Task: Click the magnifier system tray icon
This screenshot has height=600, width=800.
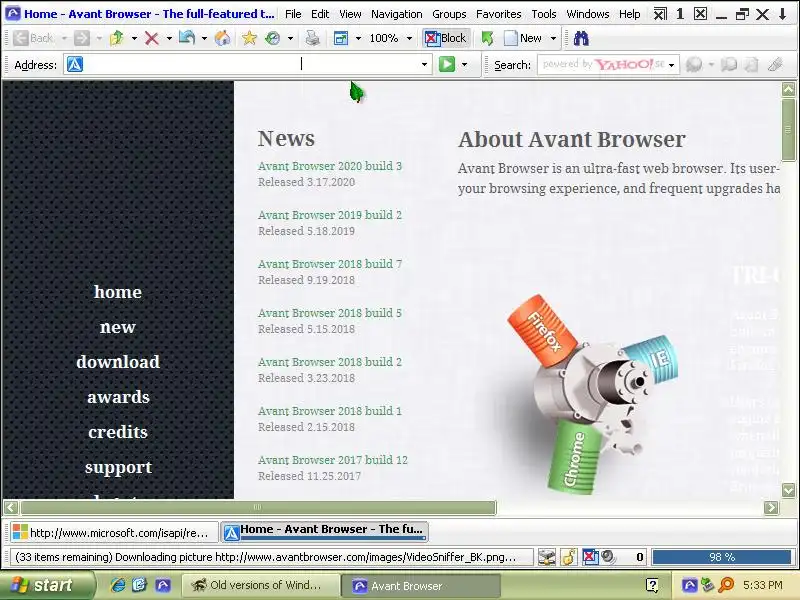Action: 726,585
